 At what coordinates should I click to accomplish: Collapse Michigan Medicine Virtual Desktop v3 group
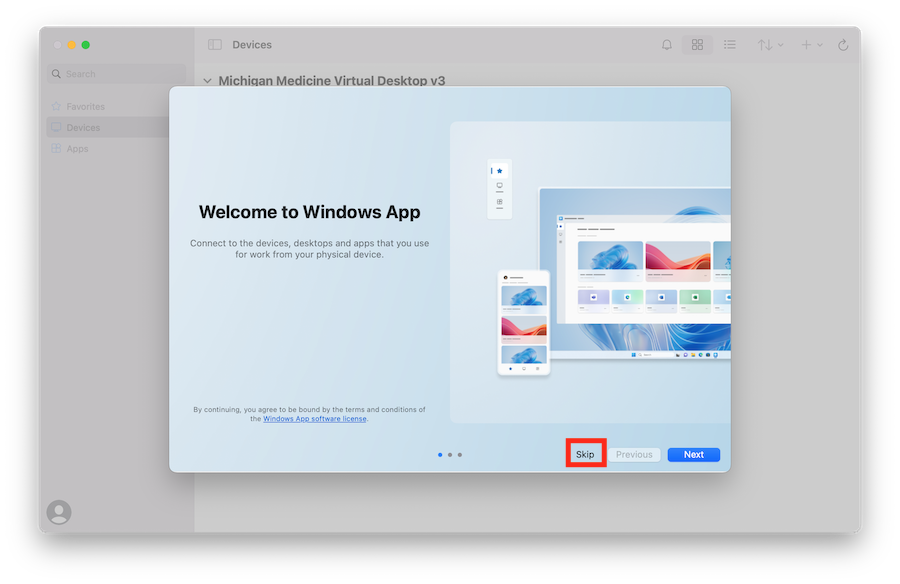[x=207, y=80]
